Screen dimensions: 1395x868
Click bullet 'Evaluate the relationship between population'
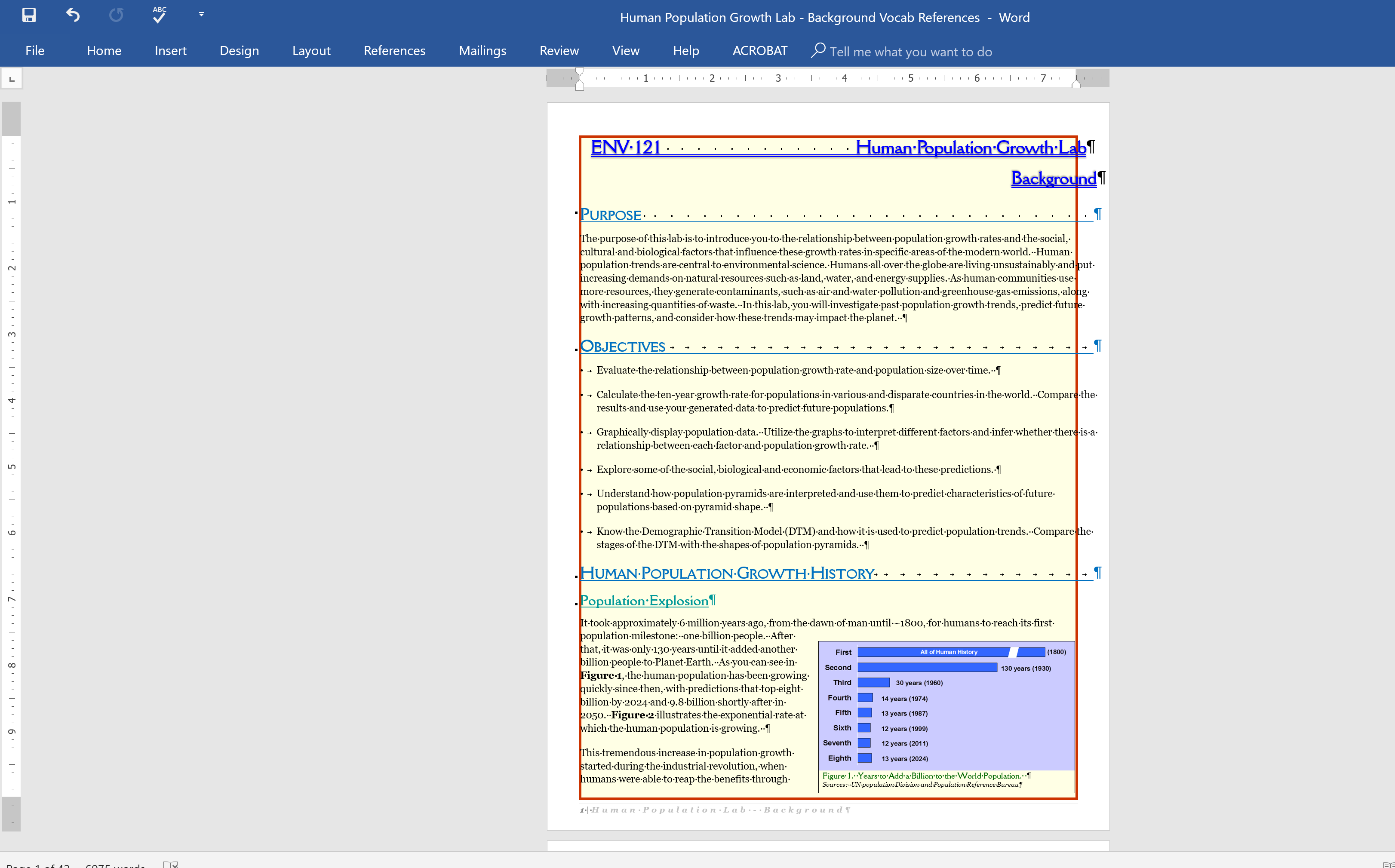797,370
